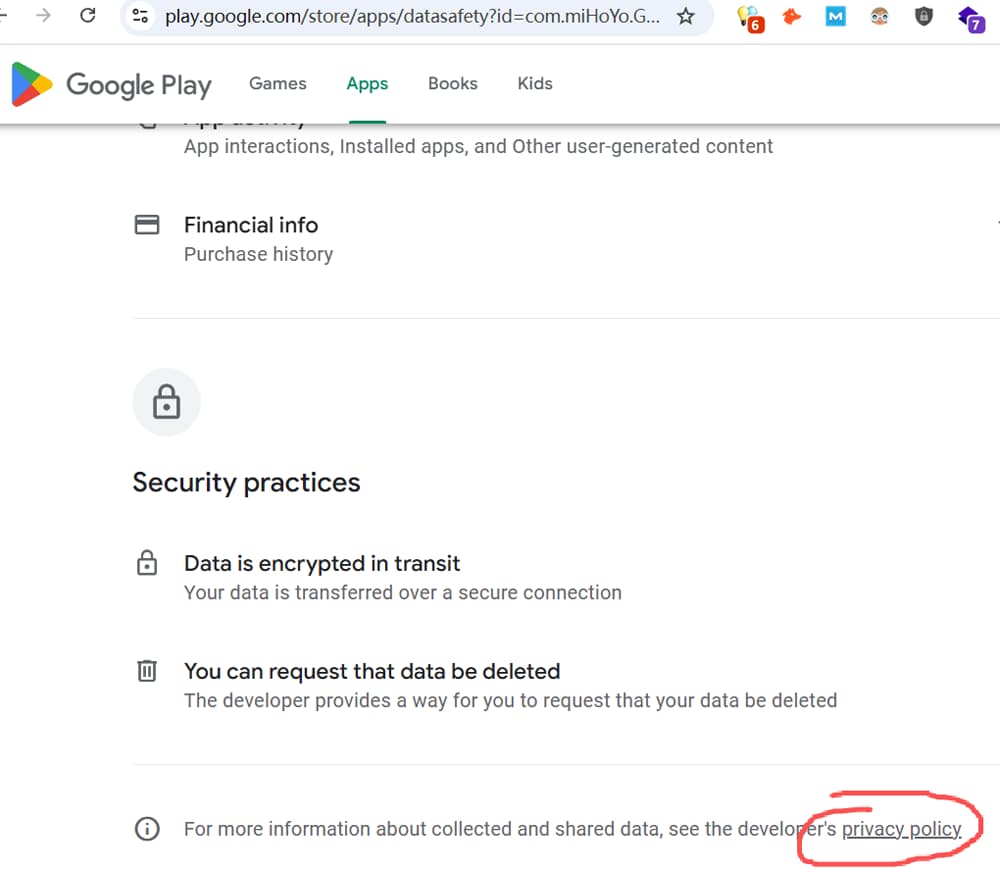
Task: Open site information icon in address bar
Action: (x=140, y=15)
